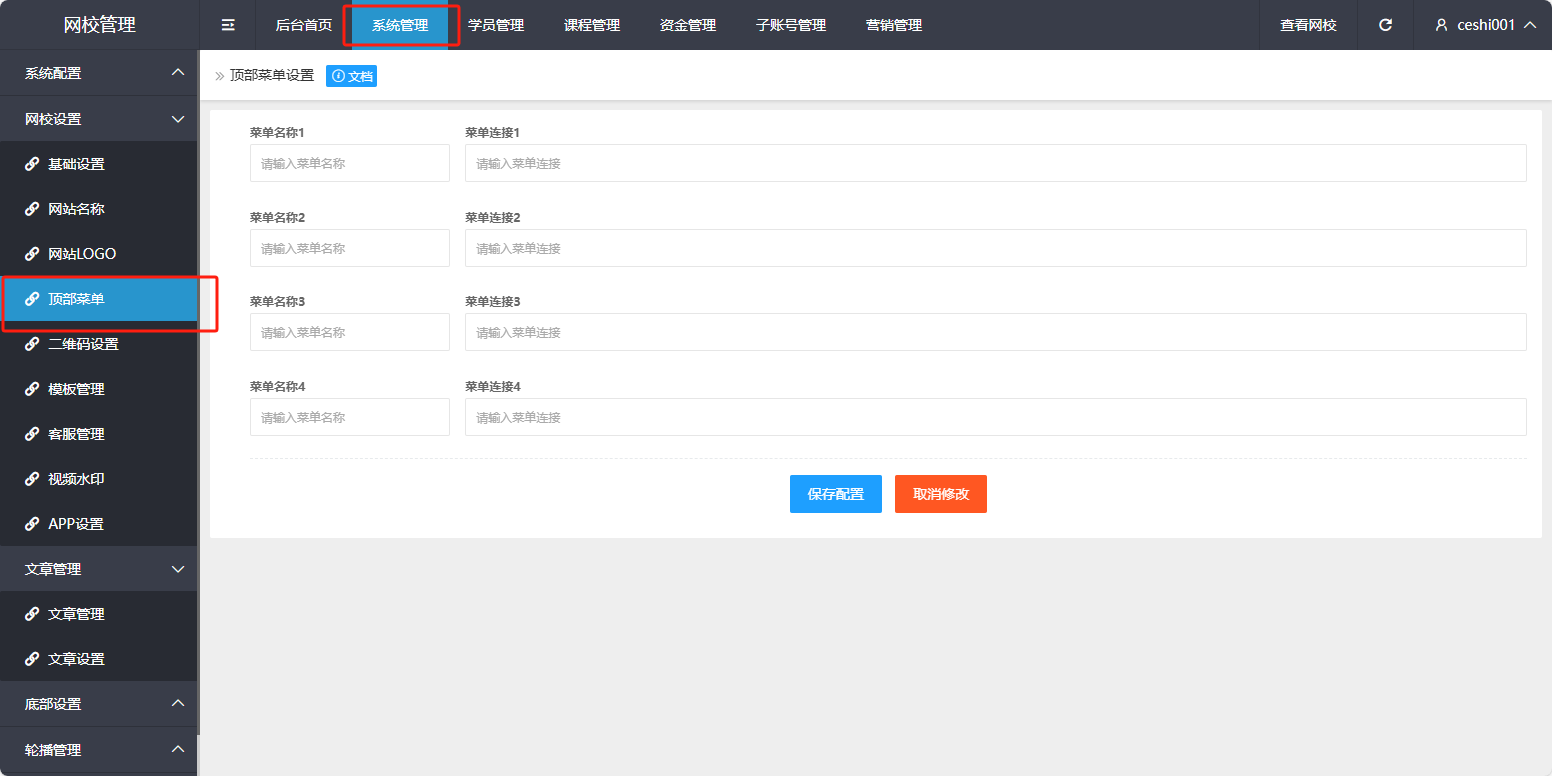The image size is (1552, 776).
Task: Click the 查看网校 link
Action: 1308,25
